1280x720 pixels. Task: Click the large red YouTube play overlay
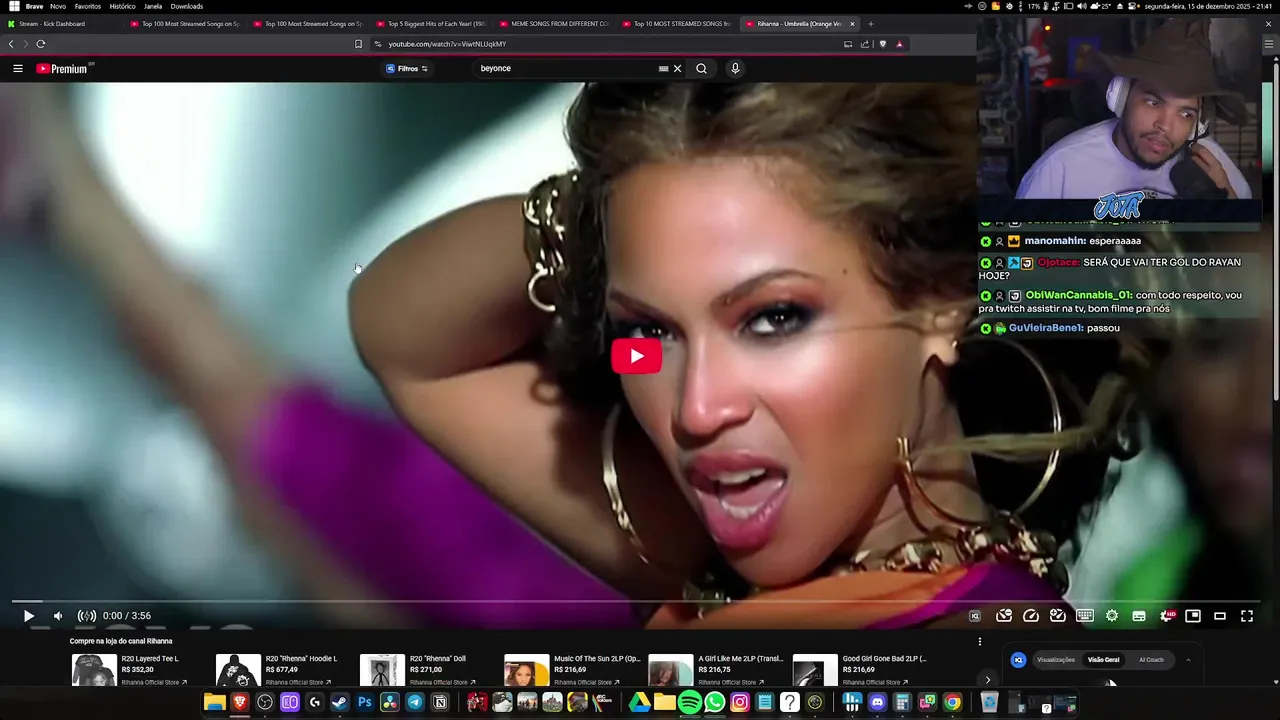pos(636,356)
